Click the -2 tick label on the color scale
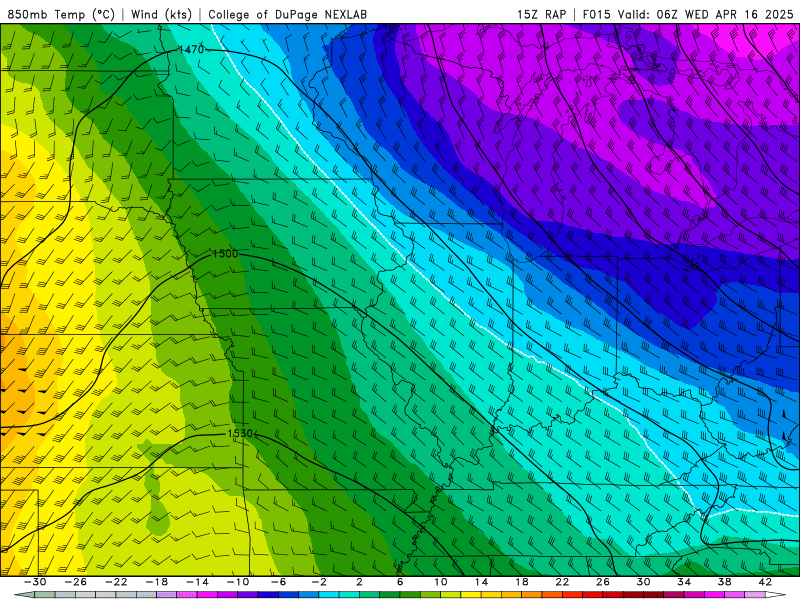The image size is (800, 600). [x=319, y=582]
